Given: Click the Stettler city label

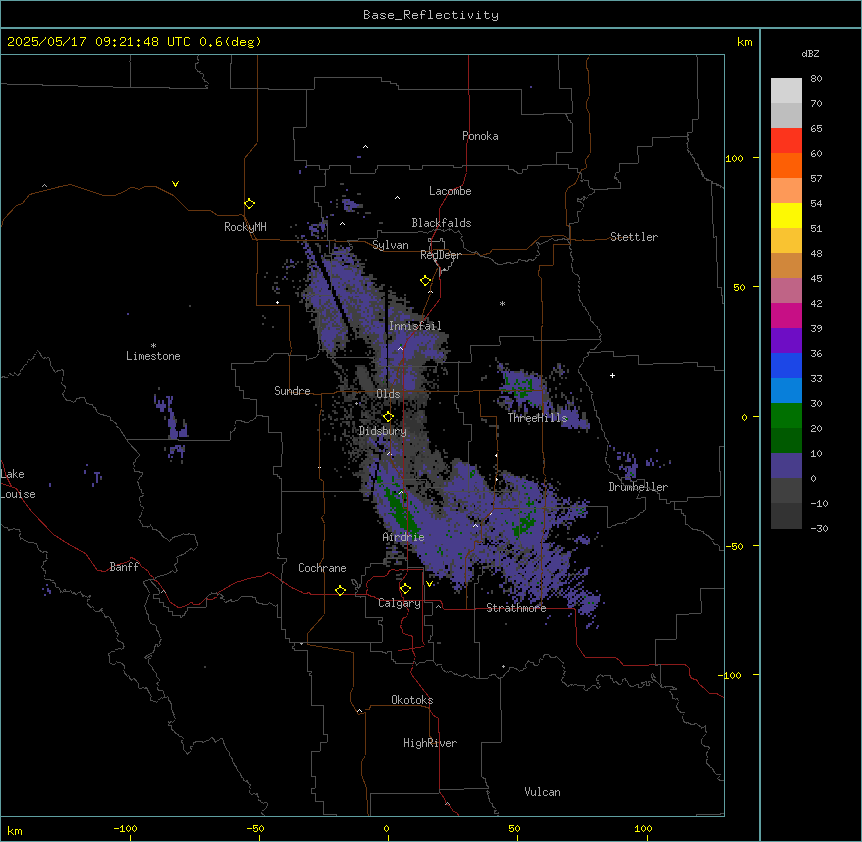Looking at the screenshot, I should (x=634, y=237).
